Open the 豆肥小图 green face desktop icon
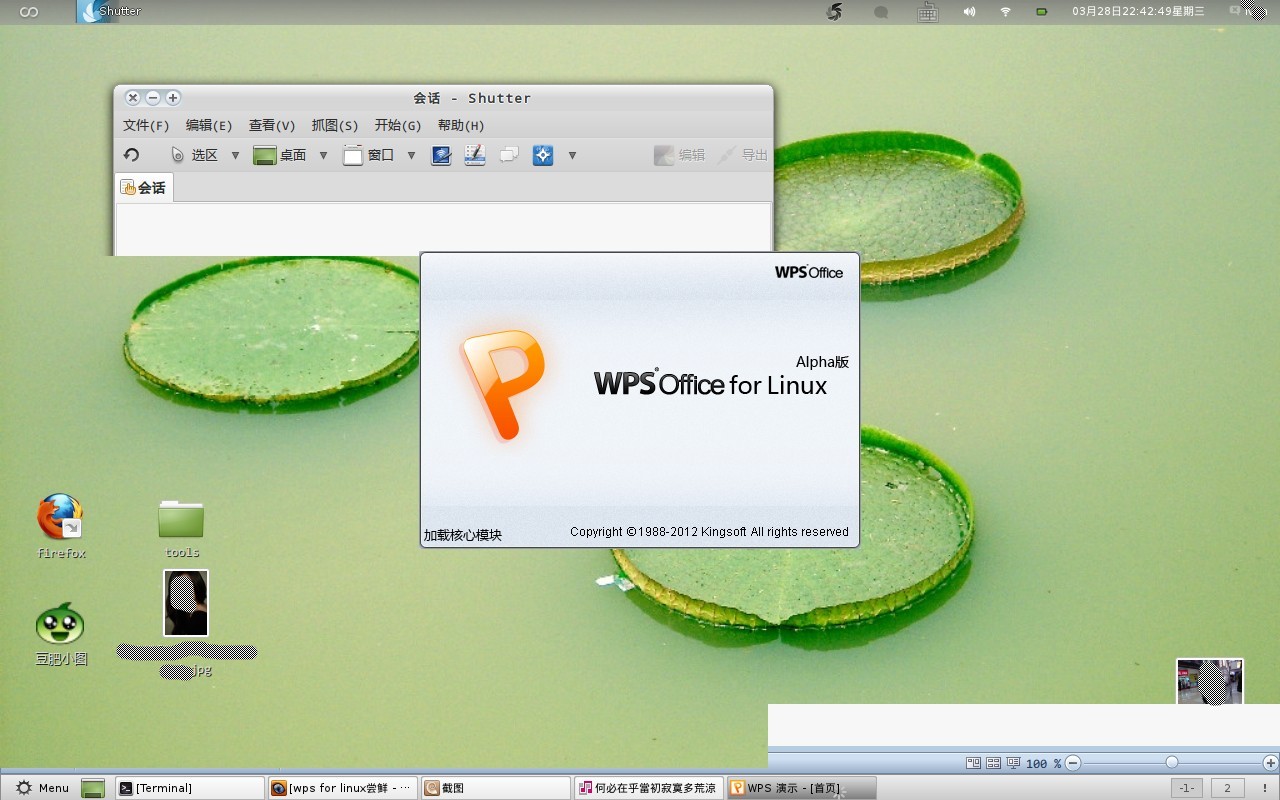This screenshot has width=1280, height=800. 61,634
